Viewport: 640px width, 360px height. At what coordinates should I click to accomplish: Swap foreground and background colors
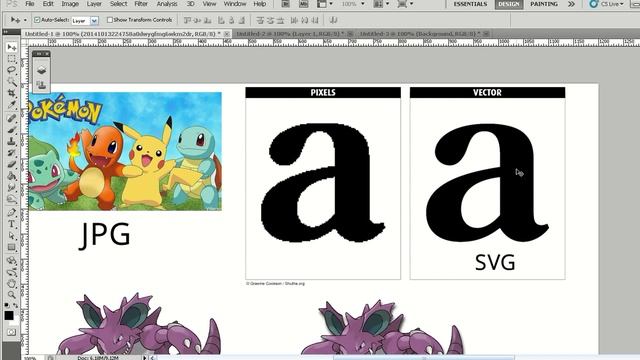pos(16,305)
